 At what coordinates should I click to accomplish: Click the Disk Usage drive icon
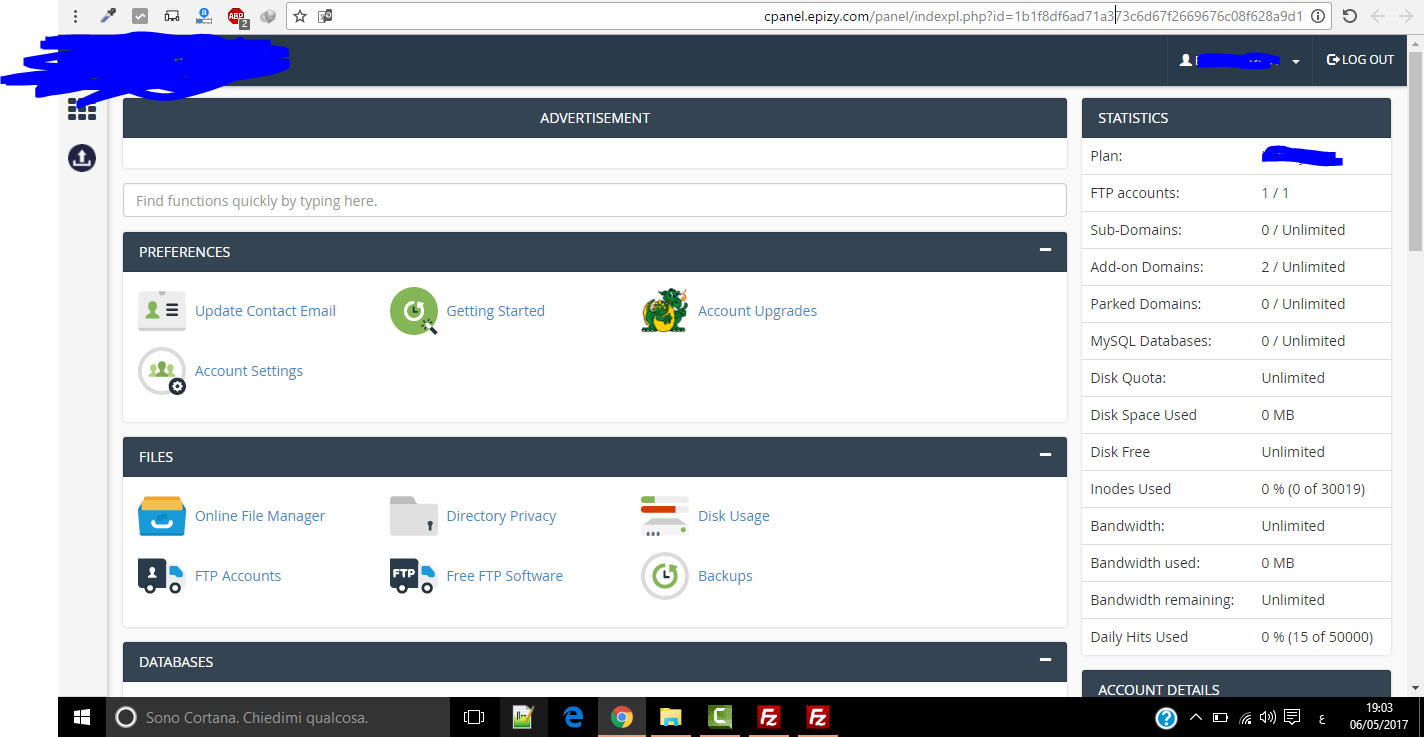665,516
